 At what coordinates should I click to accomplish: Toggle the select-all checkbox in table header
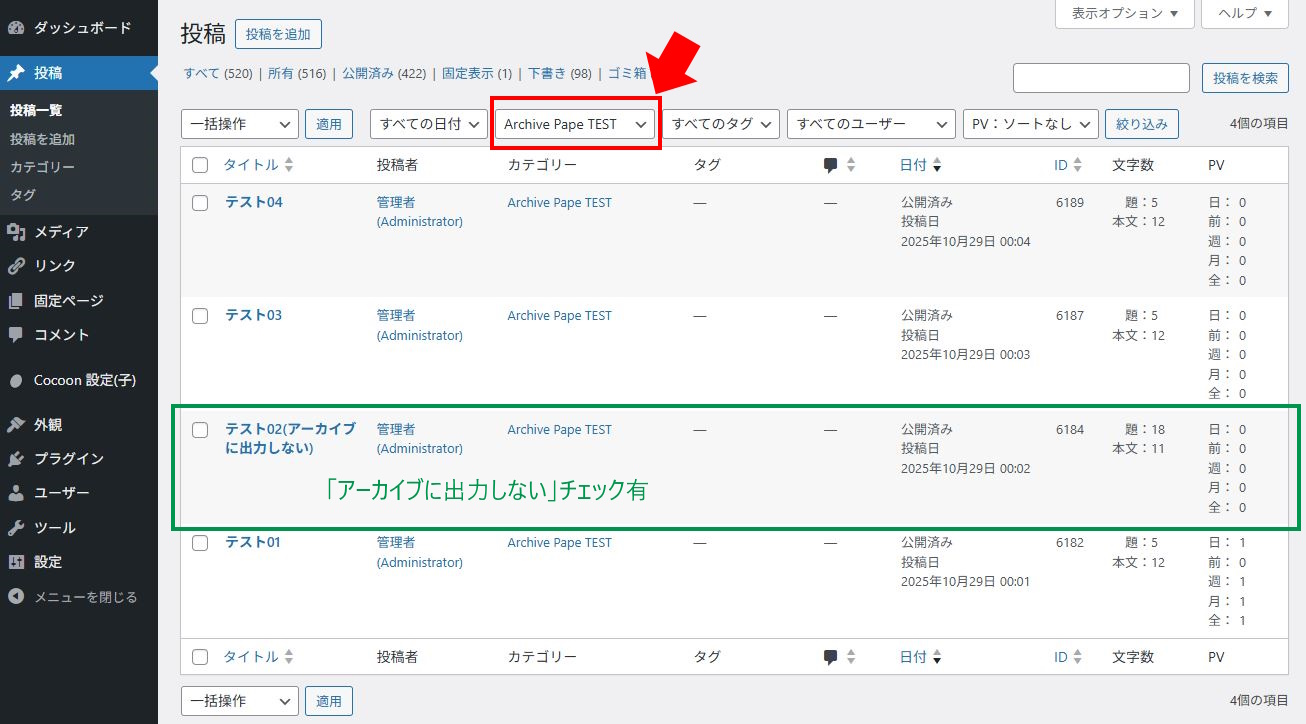click(200, 165)
